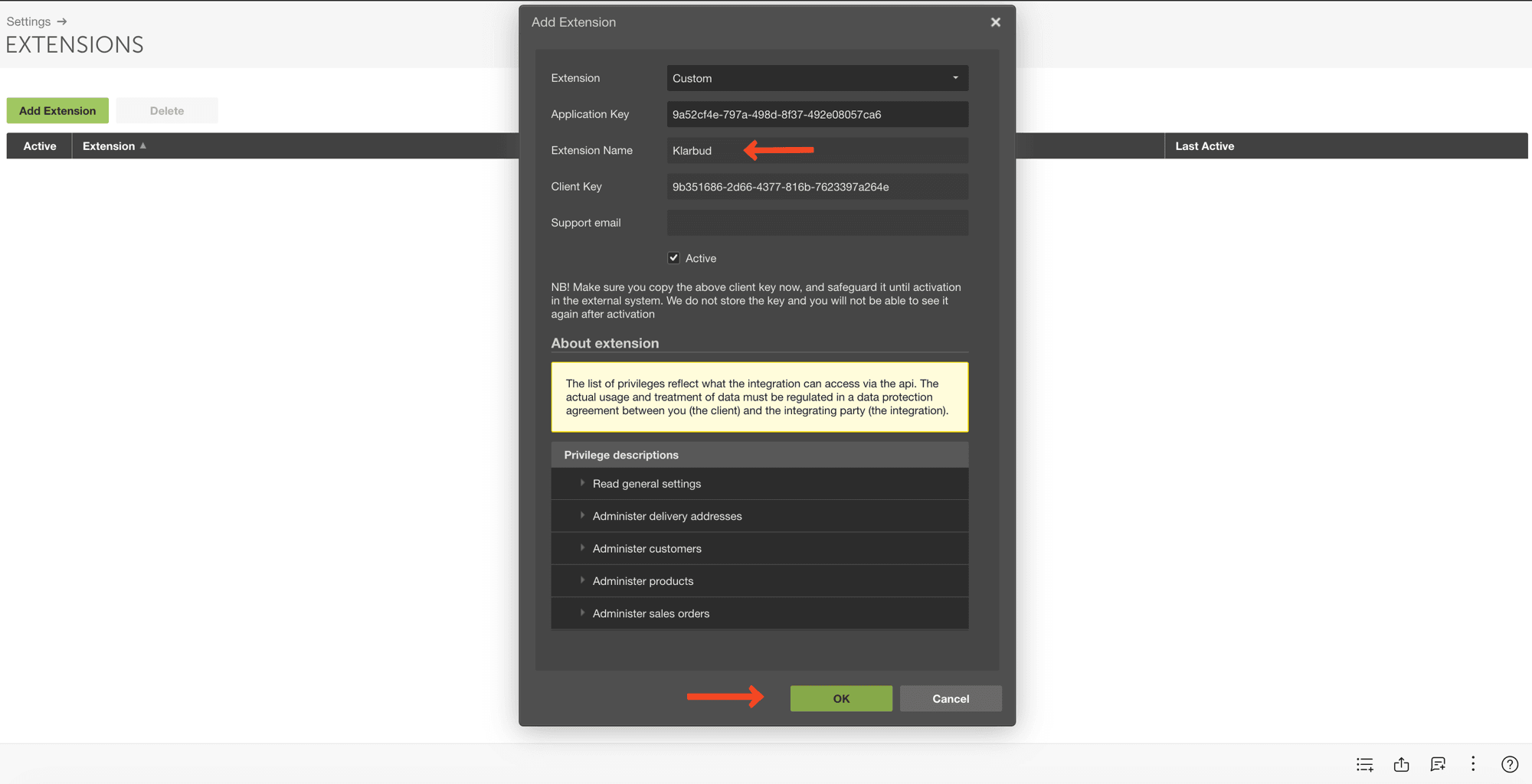Close the Add Extension dialog with X

(995, 22)
